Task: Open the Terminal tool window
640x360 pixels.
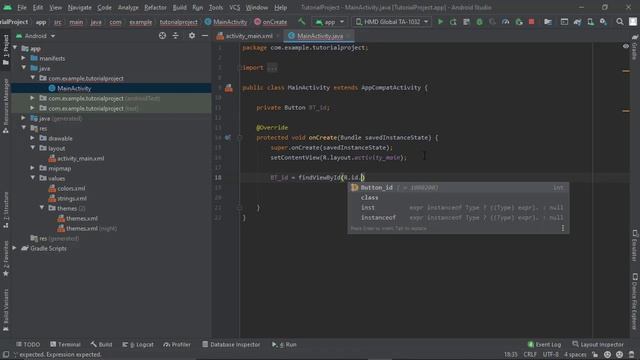Action: (65, 344)
